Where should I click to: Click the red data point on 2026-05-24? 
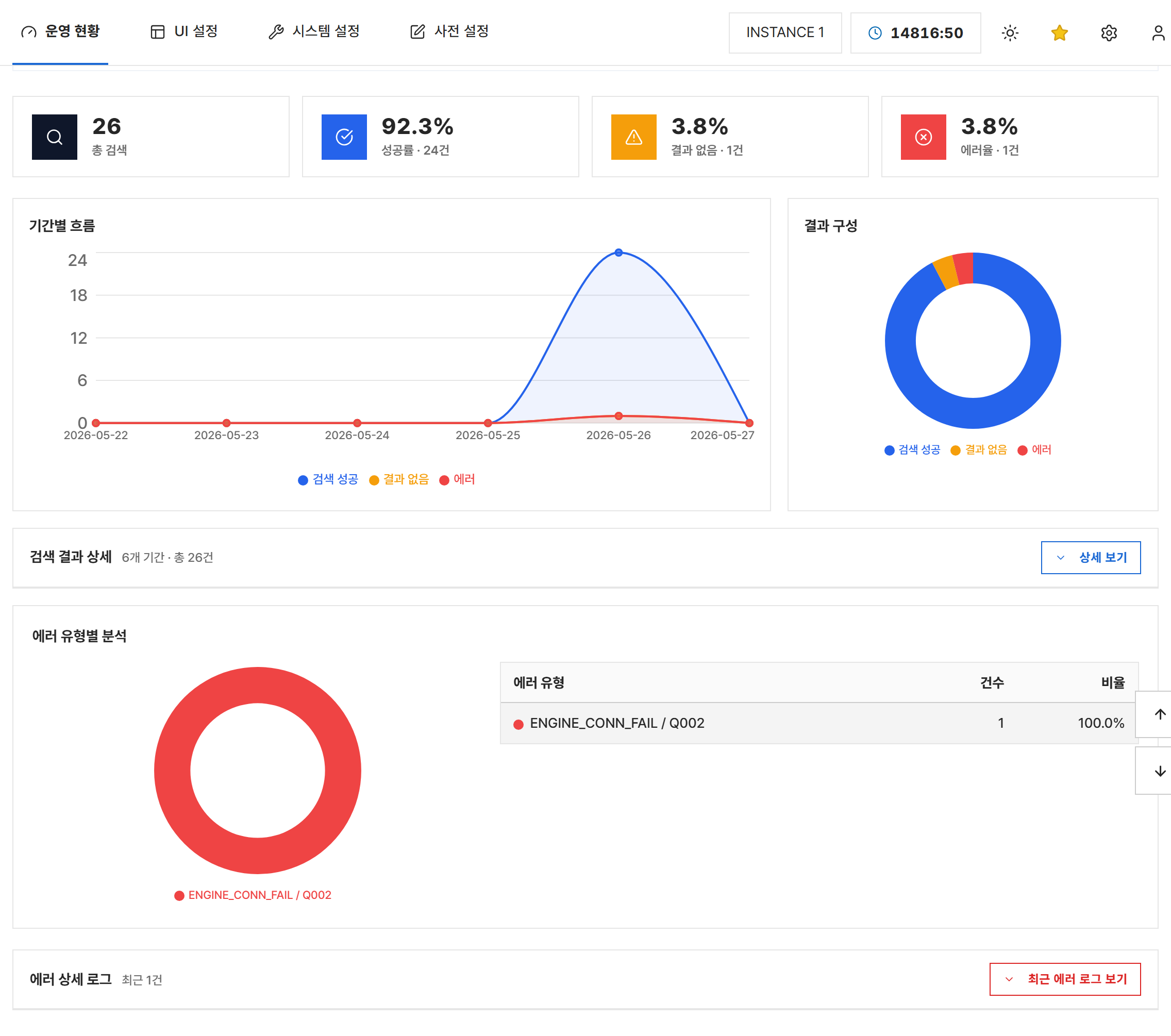[x=357, y=423]
